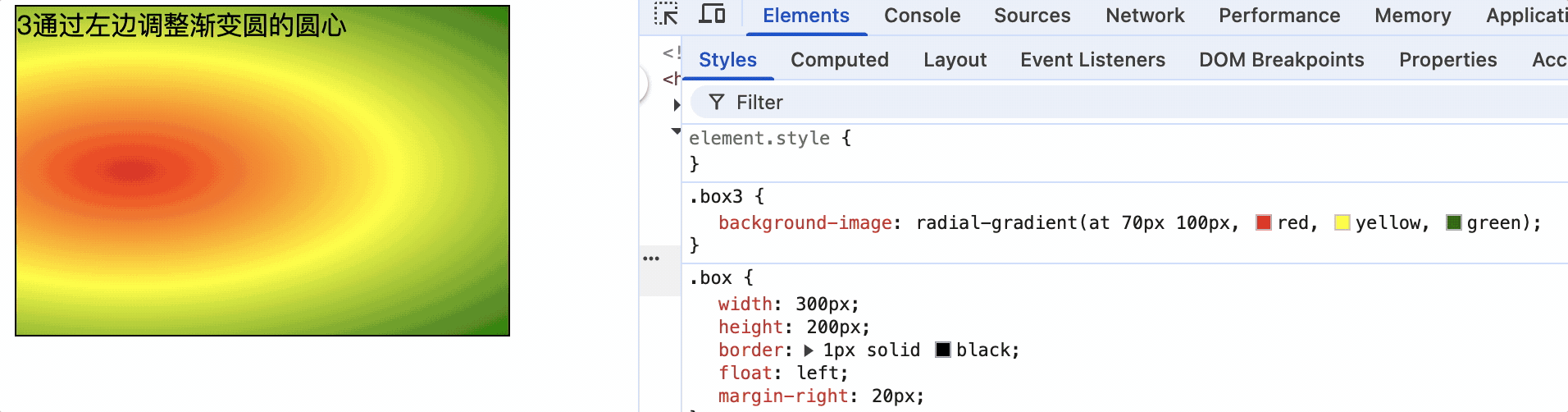Click the green gradient color swatch
Screen dimensions: 1568x412
coord(1454,222)
